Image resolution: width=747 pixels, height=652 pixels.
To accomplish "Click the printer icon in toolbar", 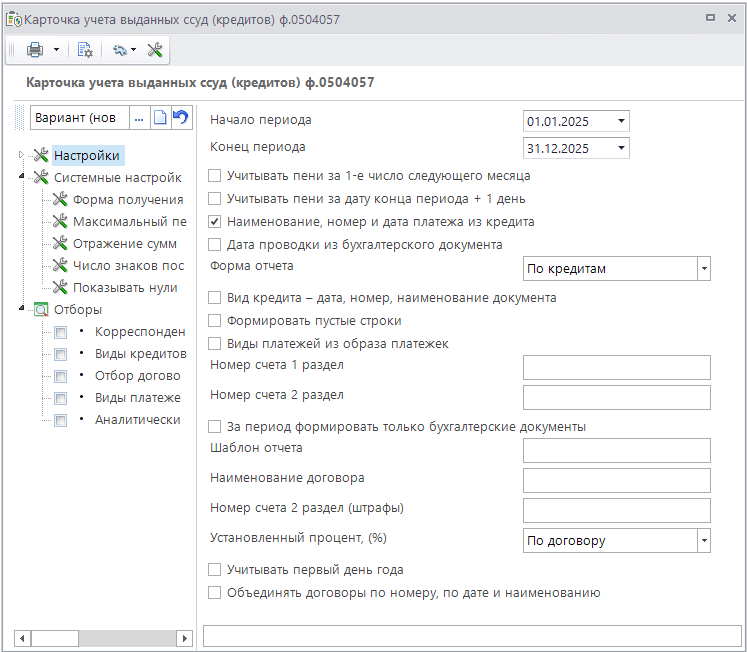I will tap(35, 50).
